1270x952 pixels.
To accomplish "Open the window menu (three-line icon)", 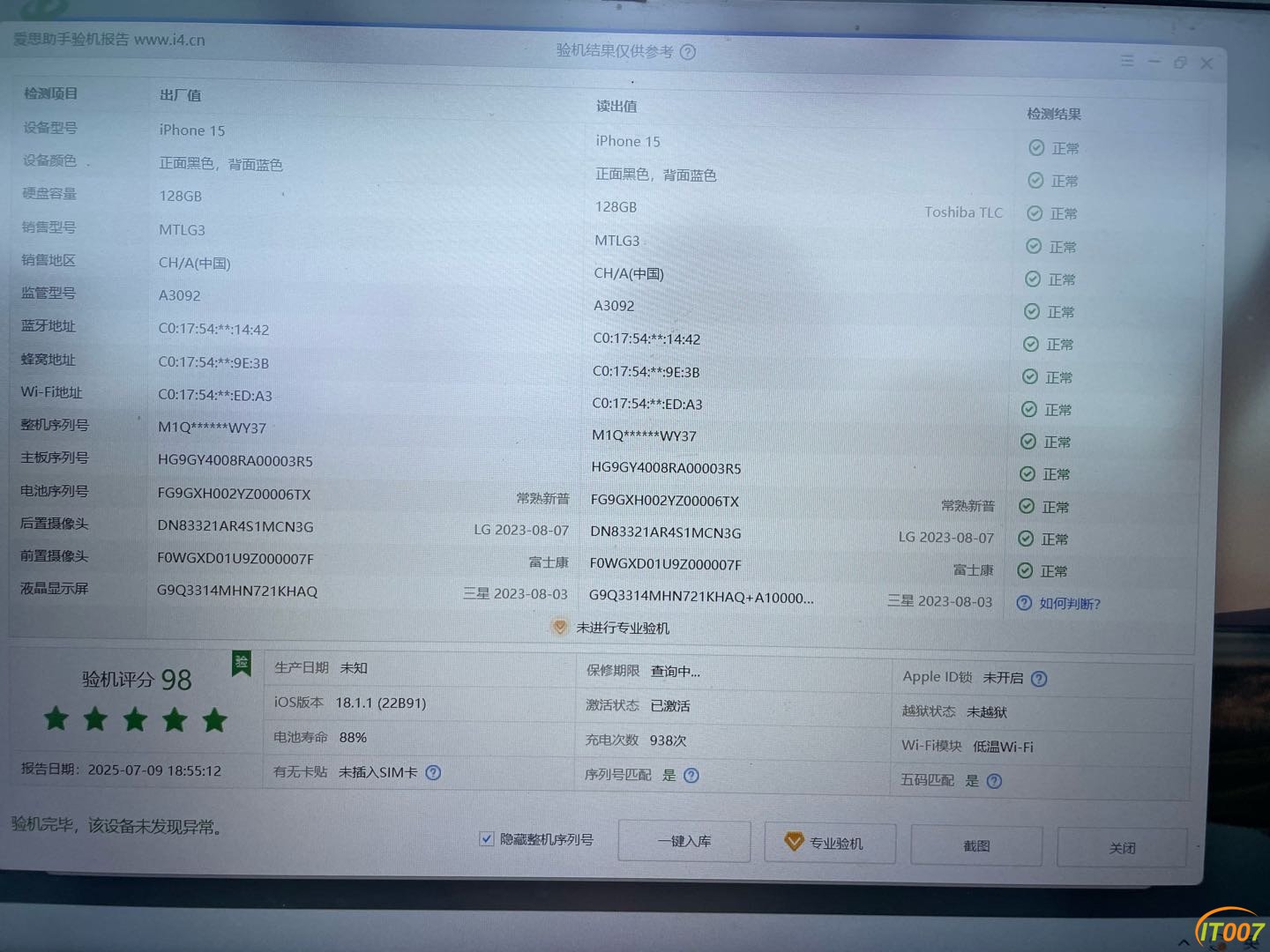I will coord(1127,61).
